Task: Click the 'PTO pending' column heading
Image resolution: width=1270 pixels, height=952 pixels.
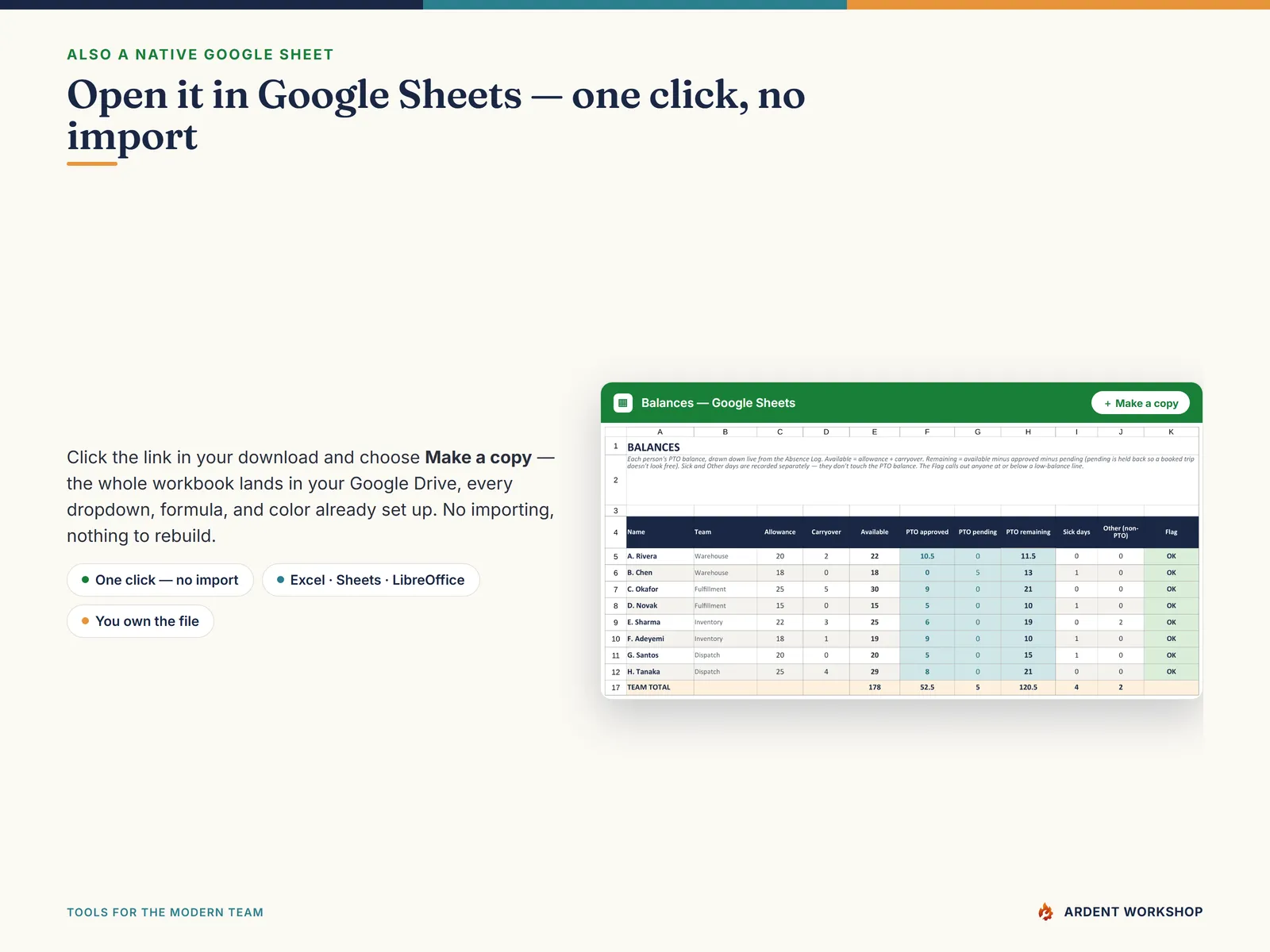Action: point(977,532)
